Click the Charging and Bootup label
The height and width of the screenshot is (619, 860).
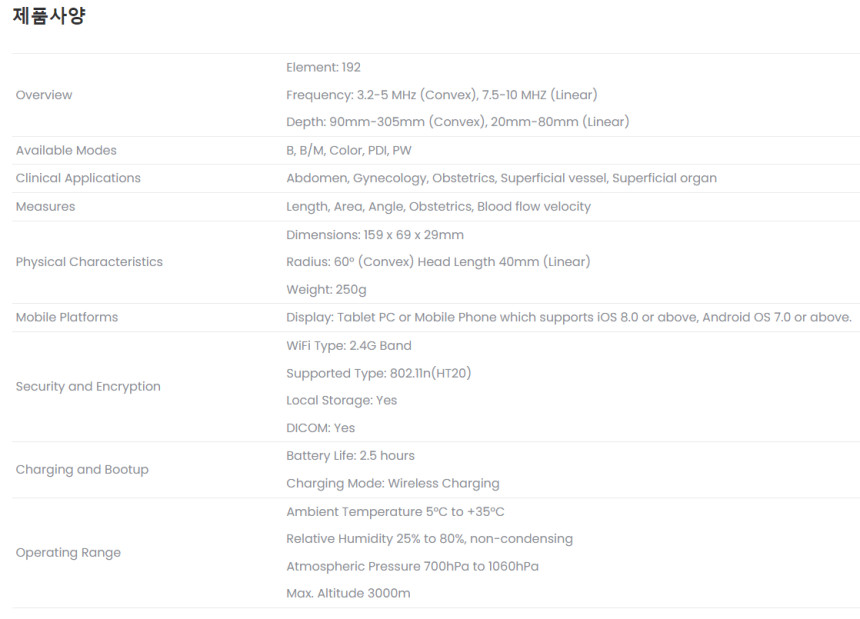coord(82,469)
